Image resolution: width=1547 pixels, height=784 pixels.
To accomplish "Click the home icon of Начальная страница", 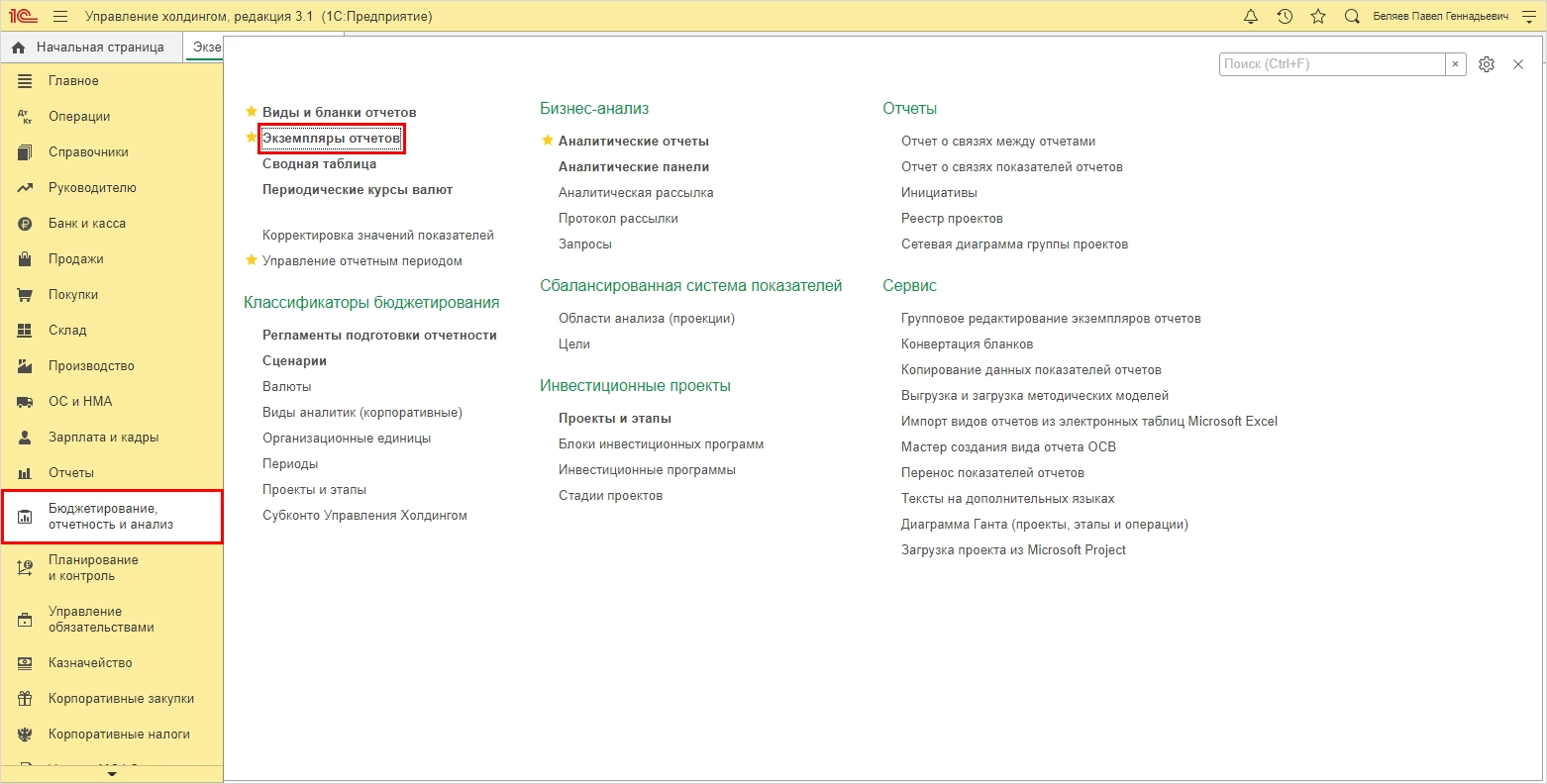I will (19, 48).
